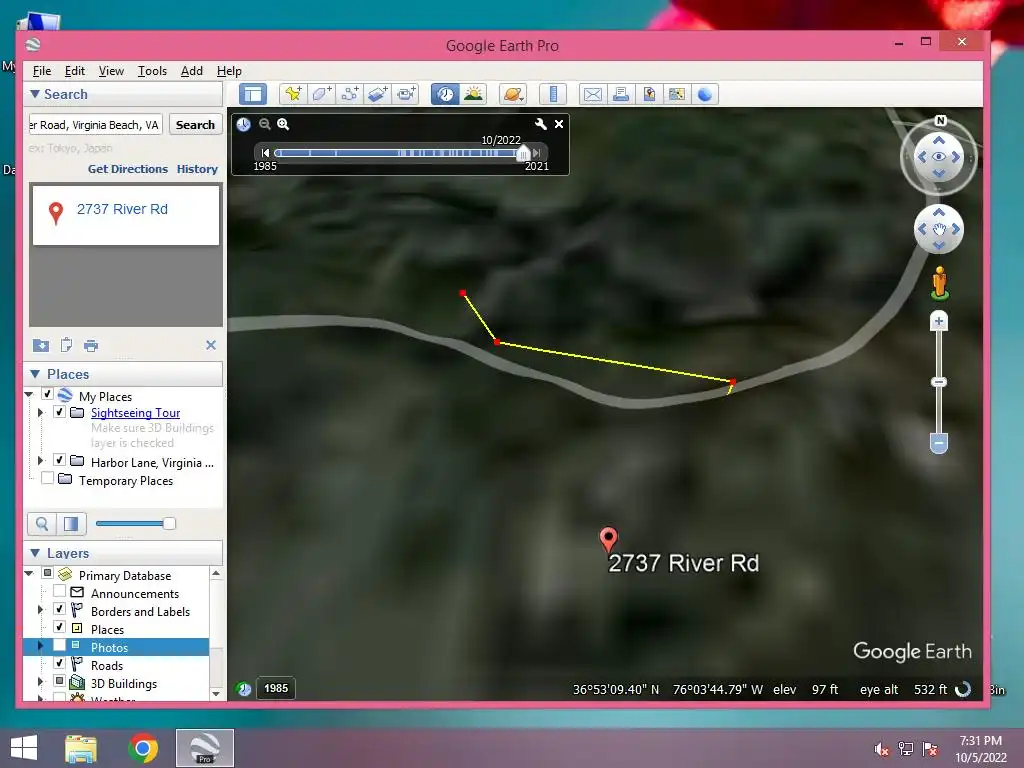Collapse the Layers panel
Viewport: 1024px width, 768px height.
click(x=35, y=553)
